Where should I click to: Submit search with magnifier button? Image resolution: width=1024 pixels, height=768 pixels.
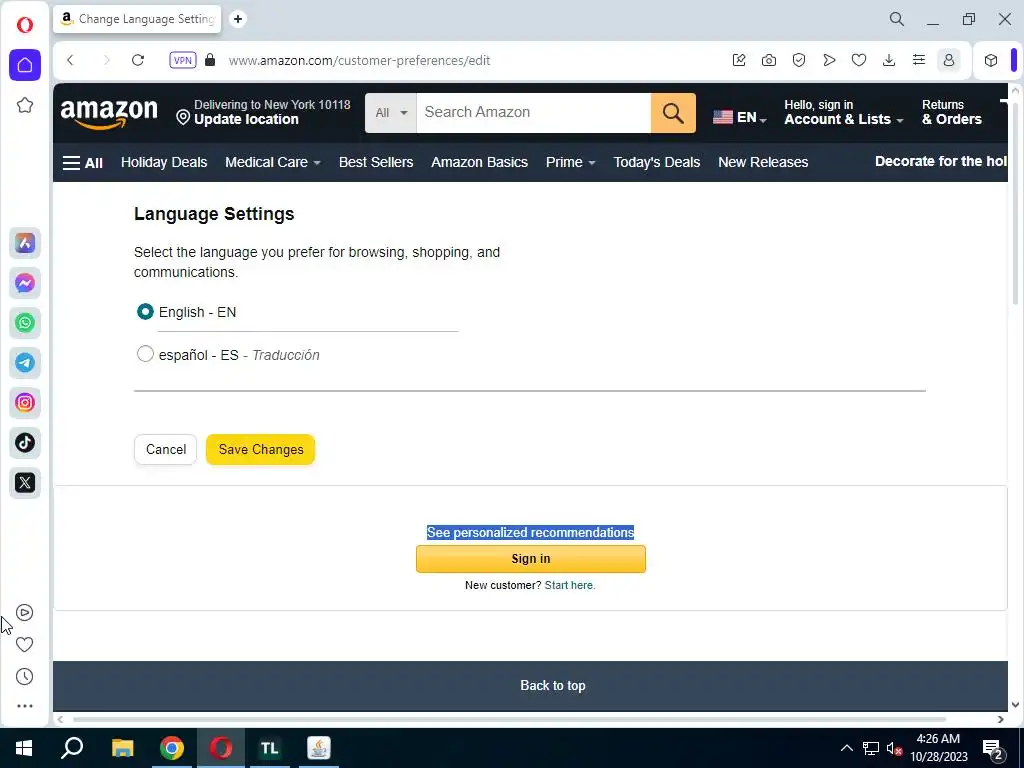point(673,113)
